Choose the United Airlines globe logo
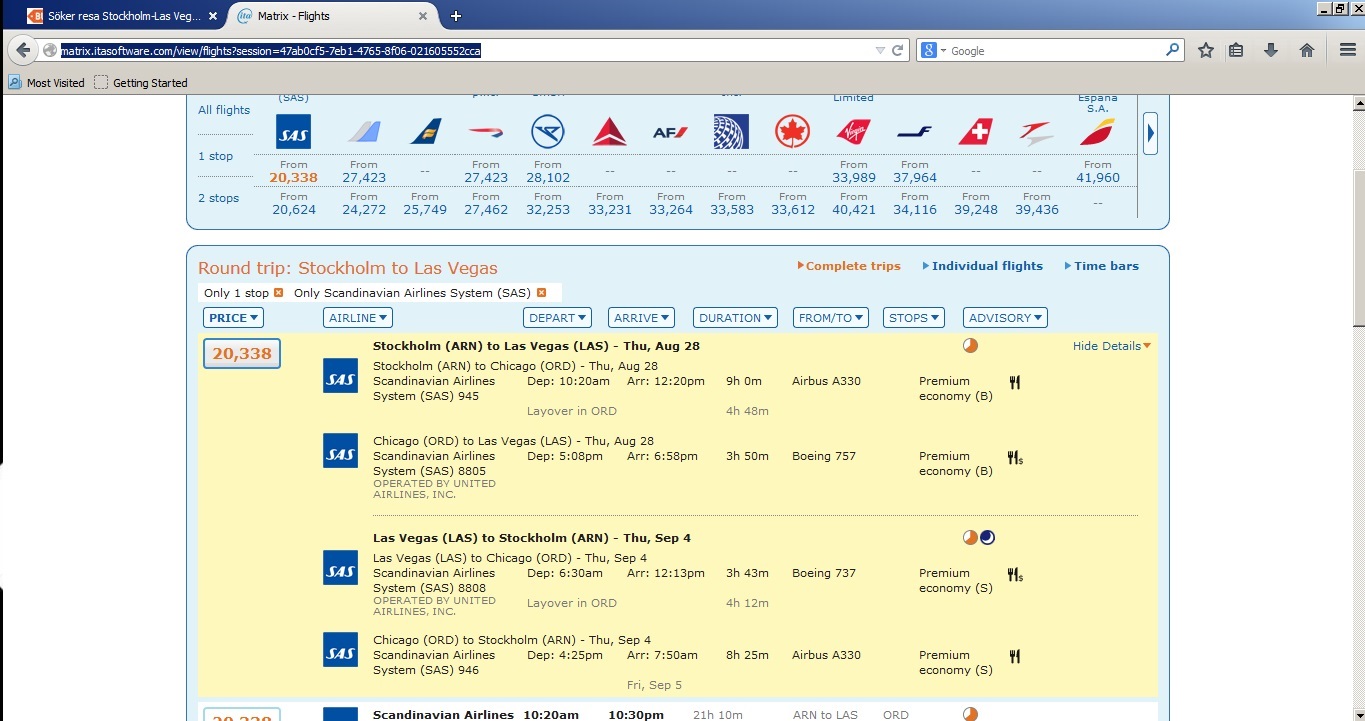 tap(731, 131)
